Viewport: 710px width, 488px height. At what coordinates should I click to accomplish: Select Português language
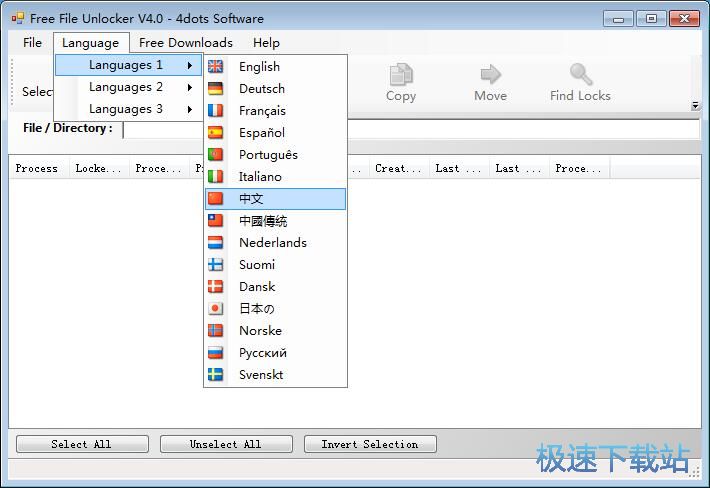point(275,154)
